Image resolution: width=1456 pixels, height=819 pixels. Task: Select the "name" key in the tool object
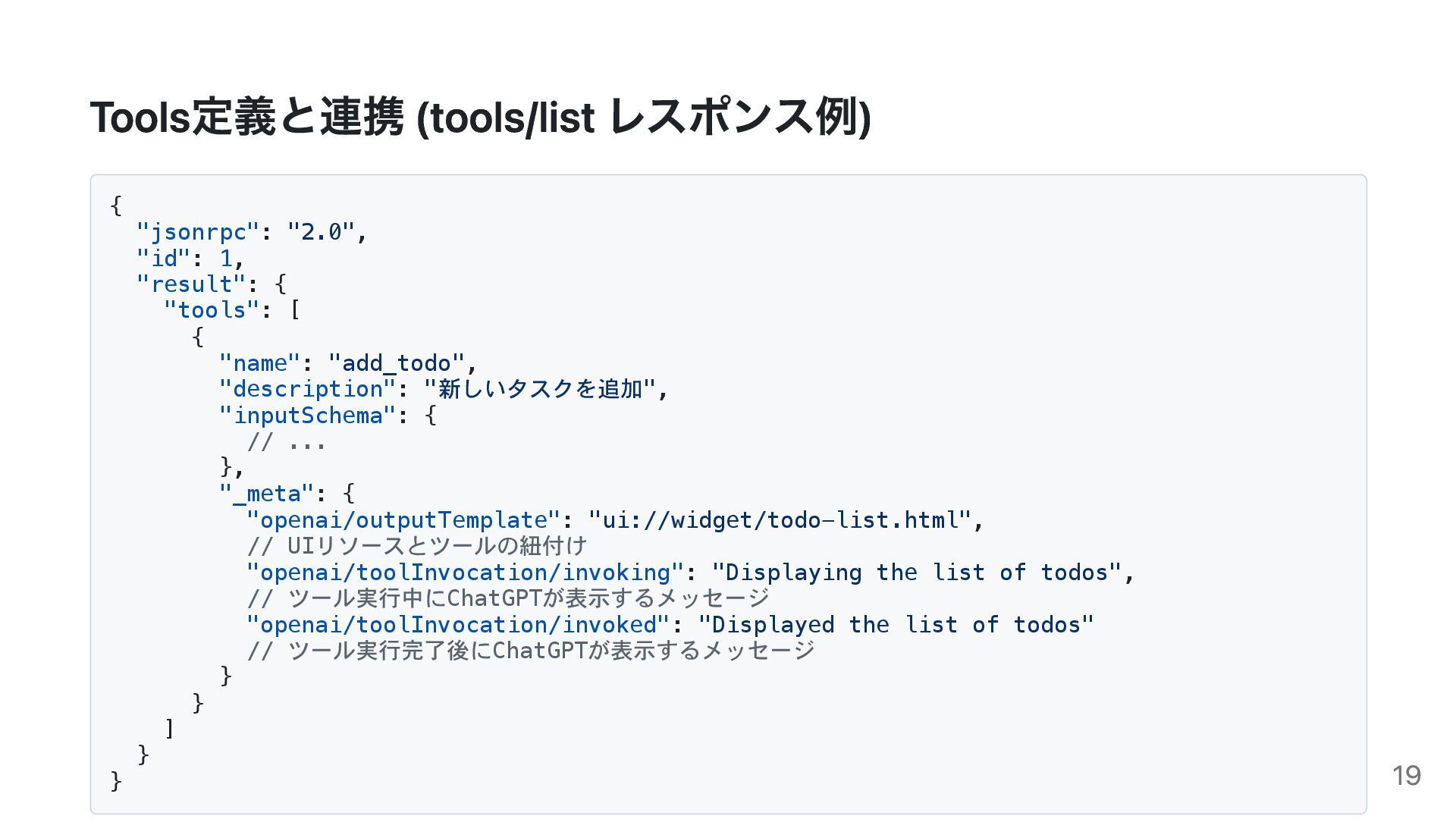point(259,363)
